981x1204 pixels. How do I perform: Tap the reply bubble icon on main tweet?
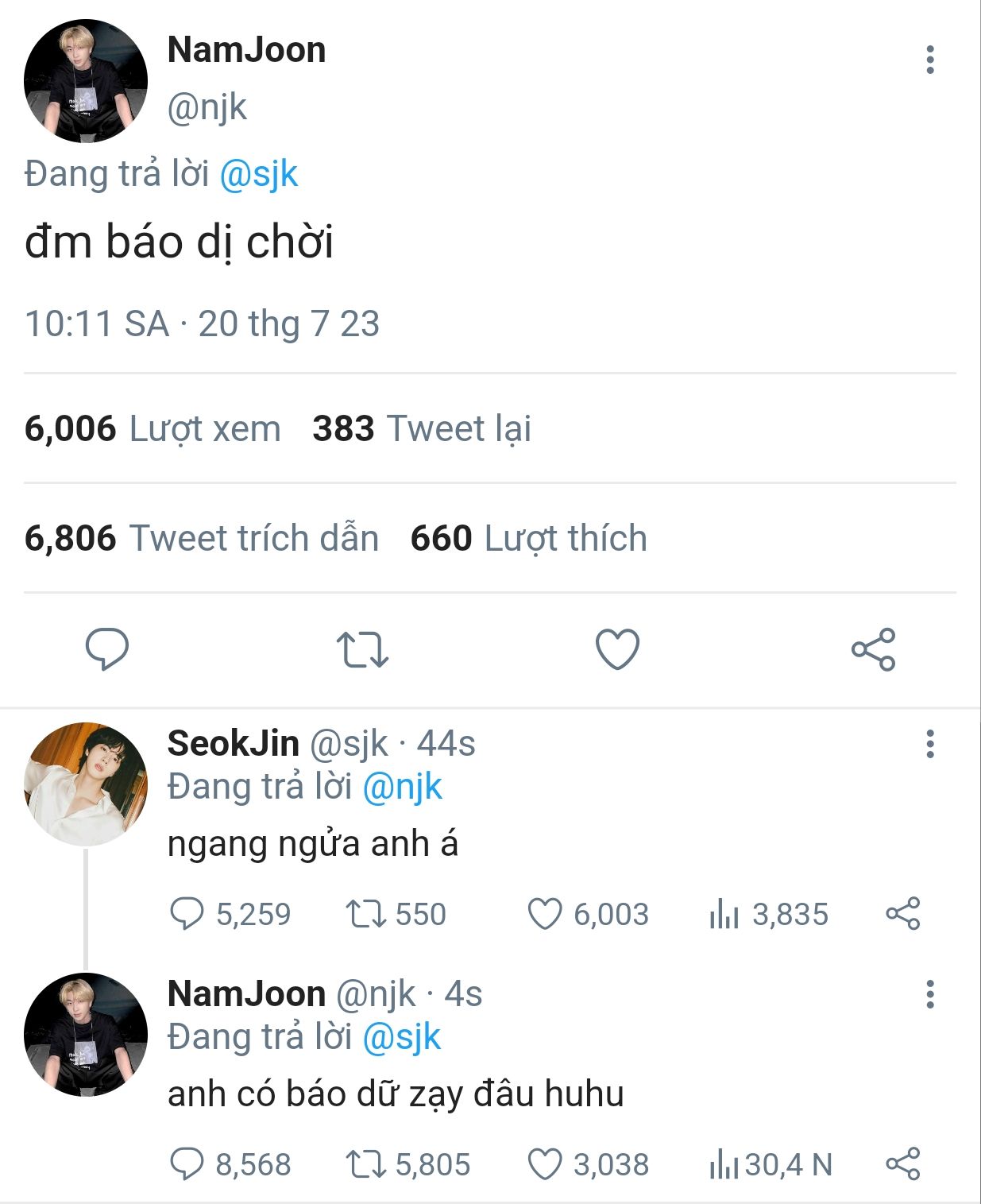pos(107,649)
